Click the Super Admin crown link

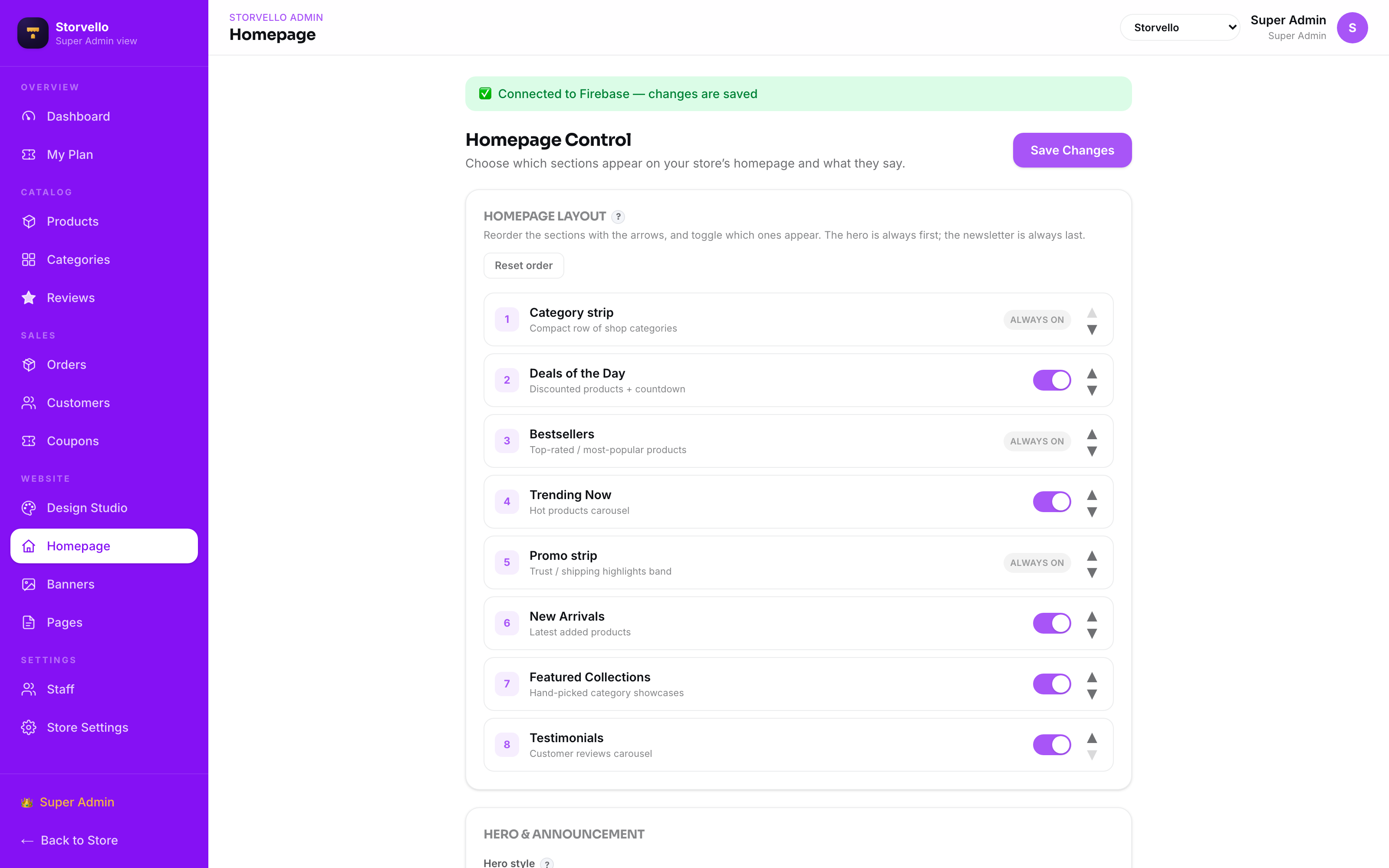tap(68, 802)
